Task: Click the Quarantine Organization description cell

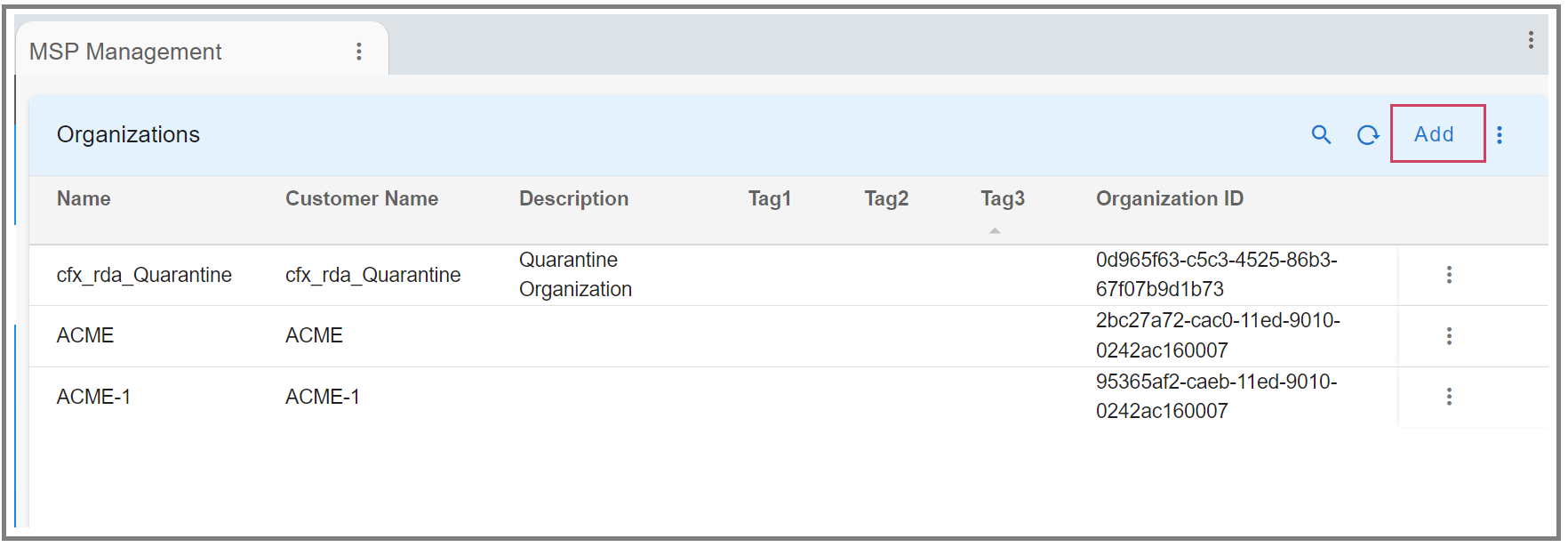Action: (x=575, y=275)
